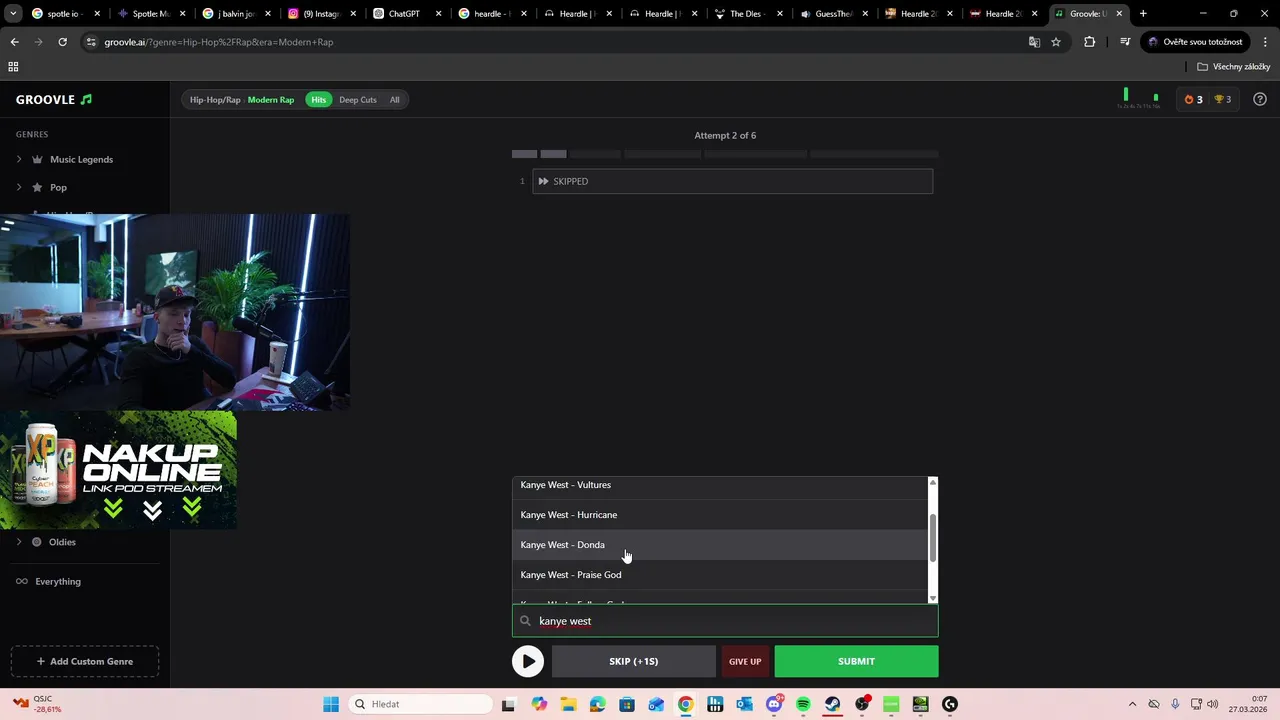The image size is (1280, 720).
Task: Open the Pop genre item
Action: (58, 187)
